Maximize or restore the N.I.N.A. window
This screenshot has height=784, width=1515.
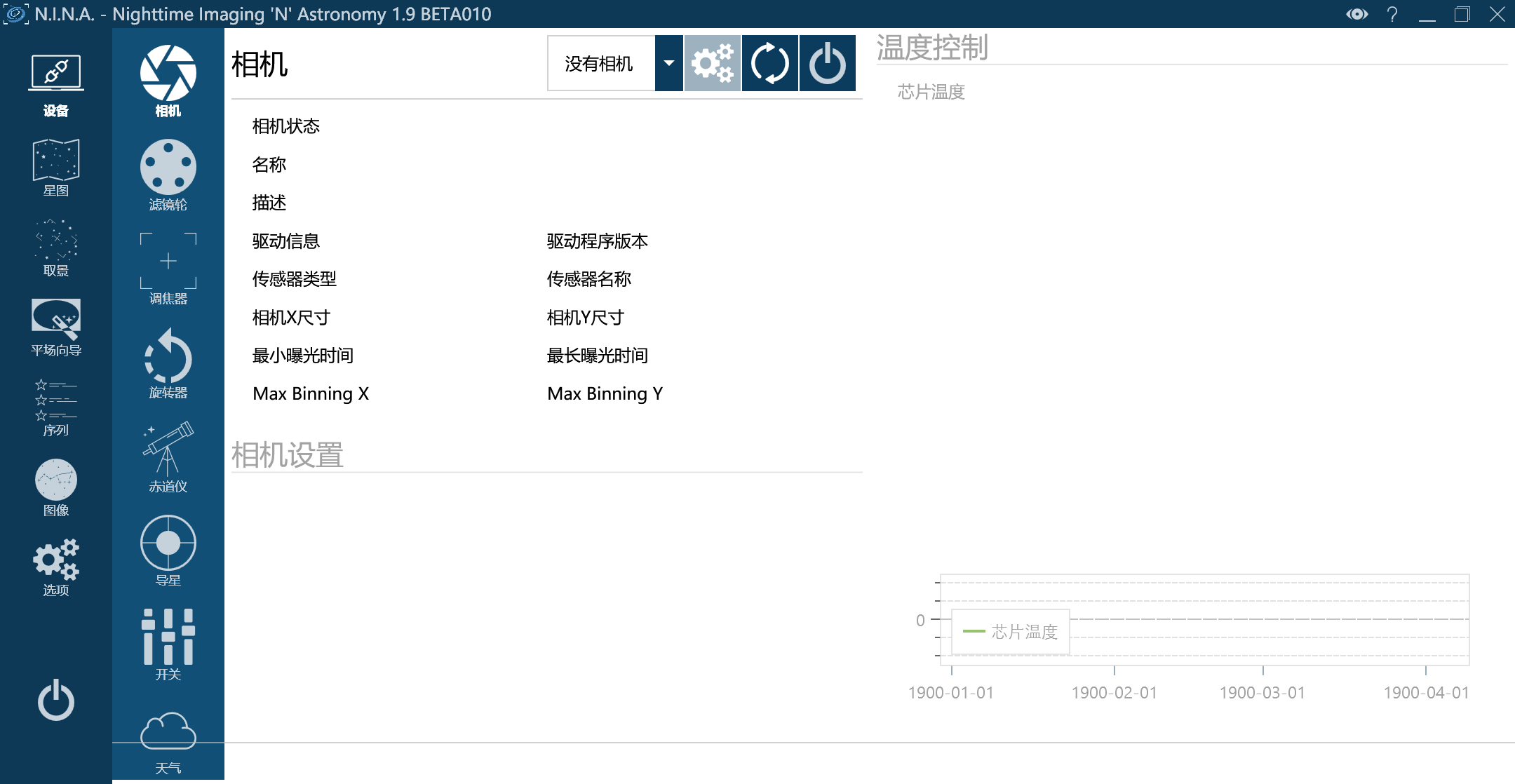point(1462,14)
